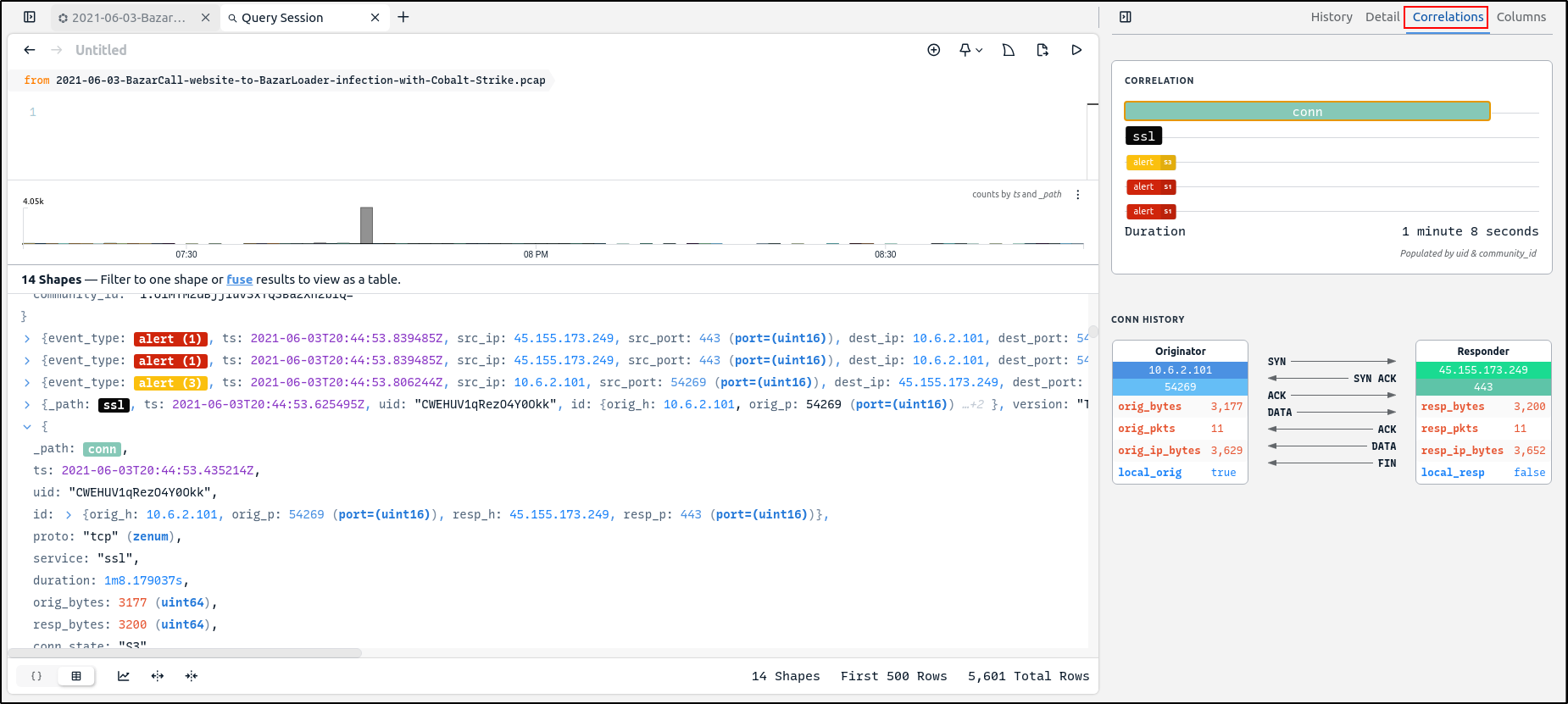Click the chart view icon in bottom bar
This screenshot has width=1568, height=704.
click(124, 676)
